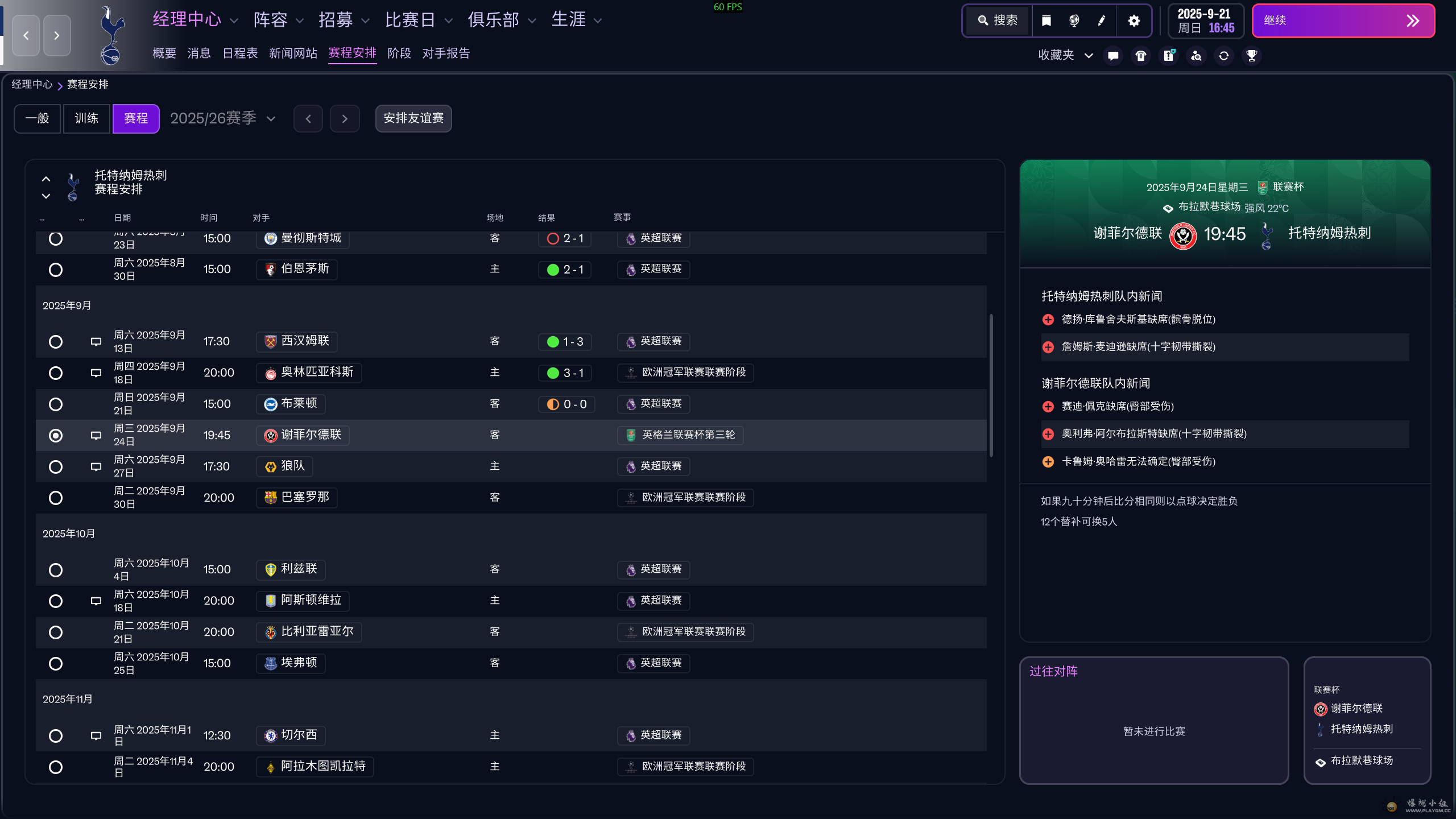Select the 训练 view button
The height and width of the screenshot is (819, 1456).
coord(86,118)
